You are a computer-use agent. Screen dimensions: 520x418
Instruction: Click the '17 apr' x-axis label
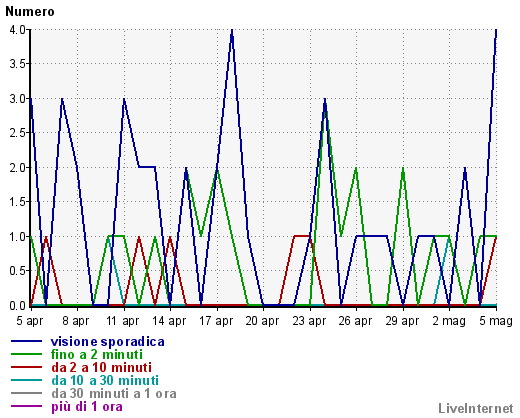tap(216, 321)
